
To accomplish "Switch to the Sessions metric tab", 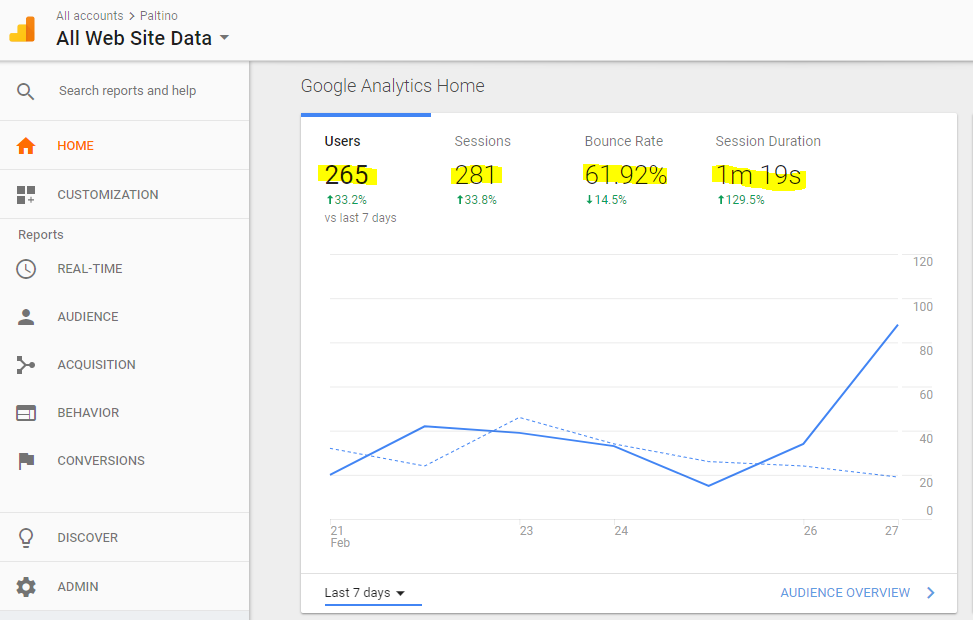I will [x=482, y=142].
